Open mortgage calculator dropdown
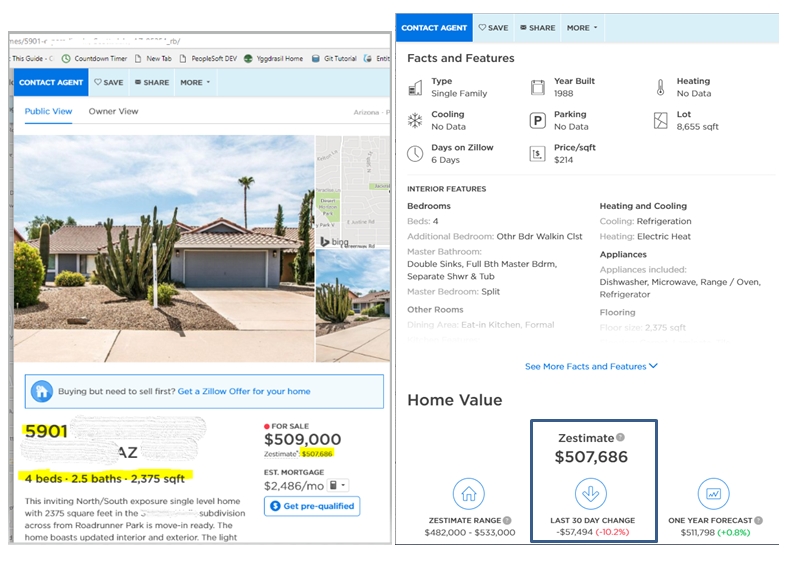 pos(338,485)
